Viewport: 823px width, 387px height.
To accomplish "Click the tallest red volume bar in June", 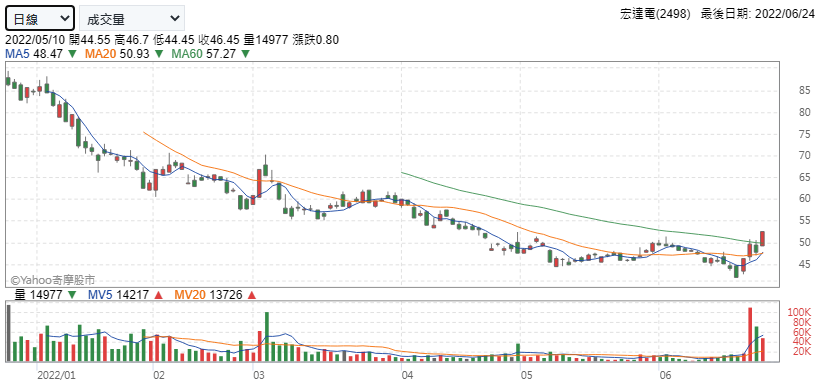I will pyautogui.click(x=750, y=334).
